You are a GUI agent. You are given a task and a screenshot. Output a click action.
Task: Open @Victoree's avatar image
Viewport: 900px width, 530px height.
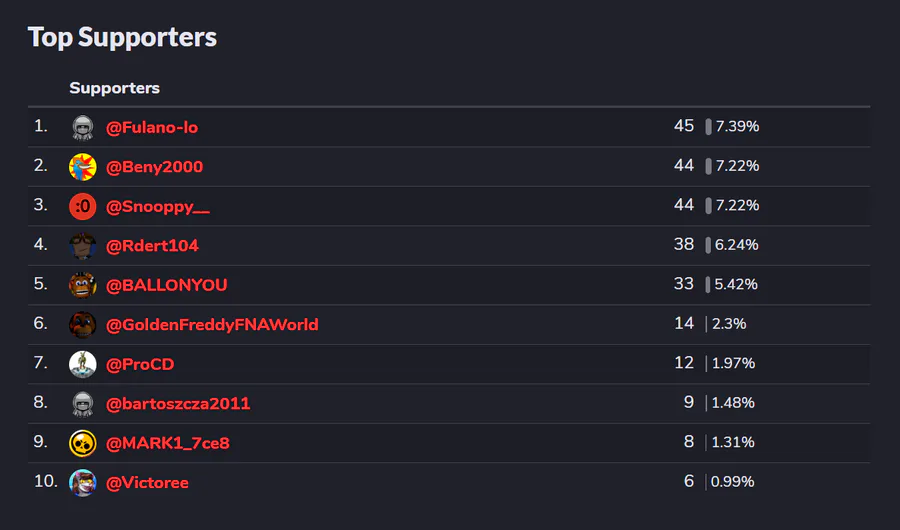(82, 482)
